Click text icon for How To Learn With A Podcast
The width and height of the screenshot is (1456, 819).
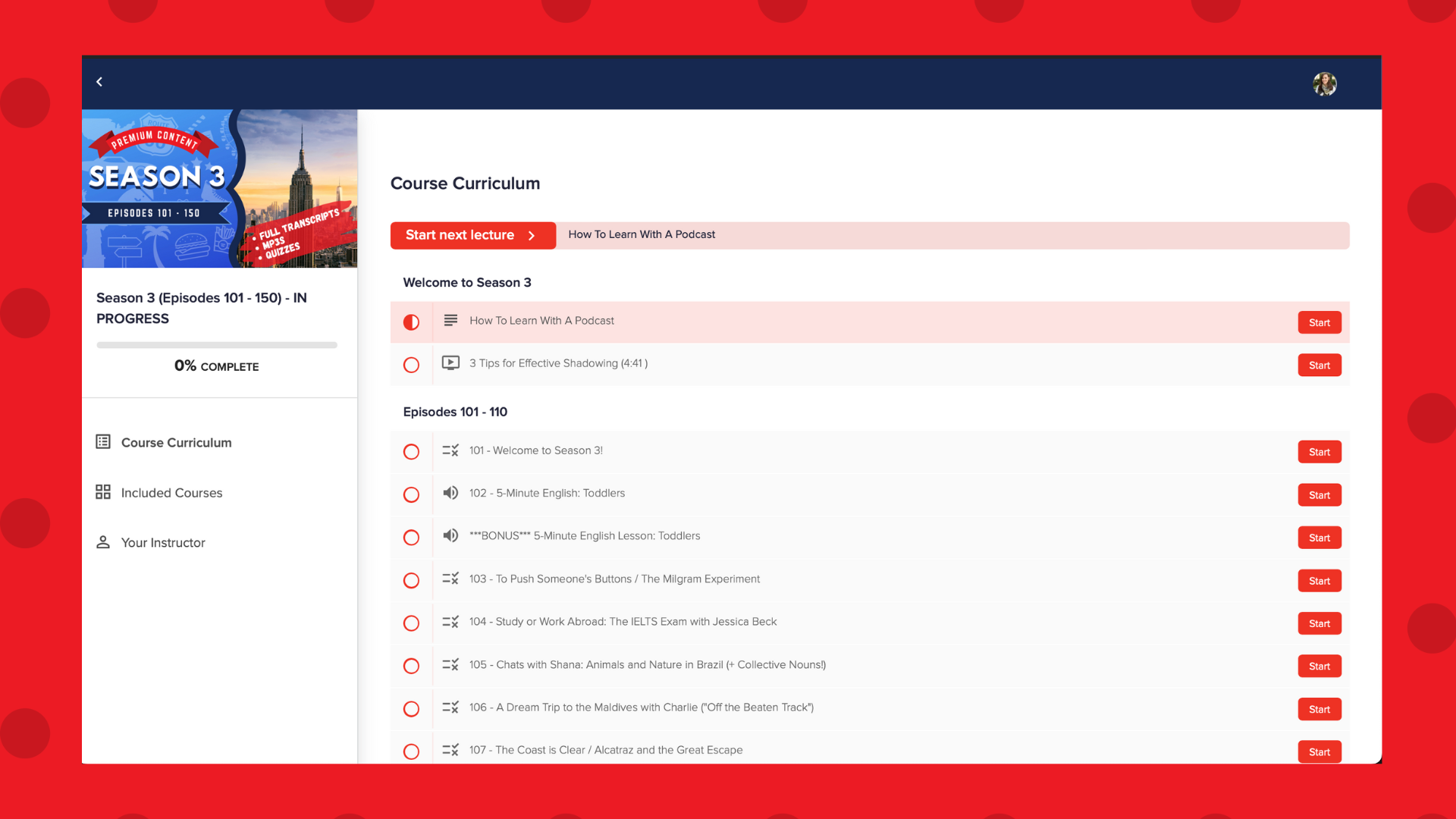point(450,321)
